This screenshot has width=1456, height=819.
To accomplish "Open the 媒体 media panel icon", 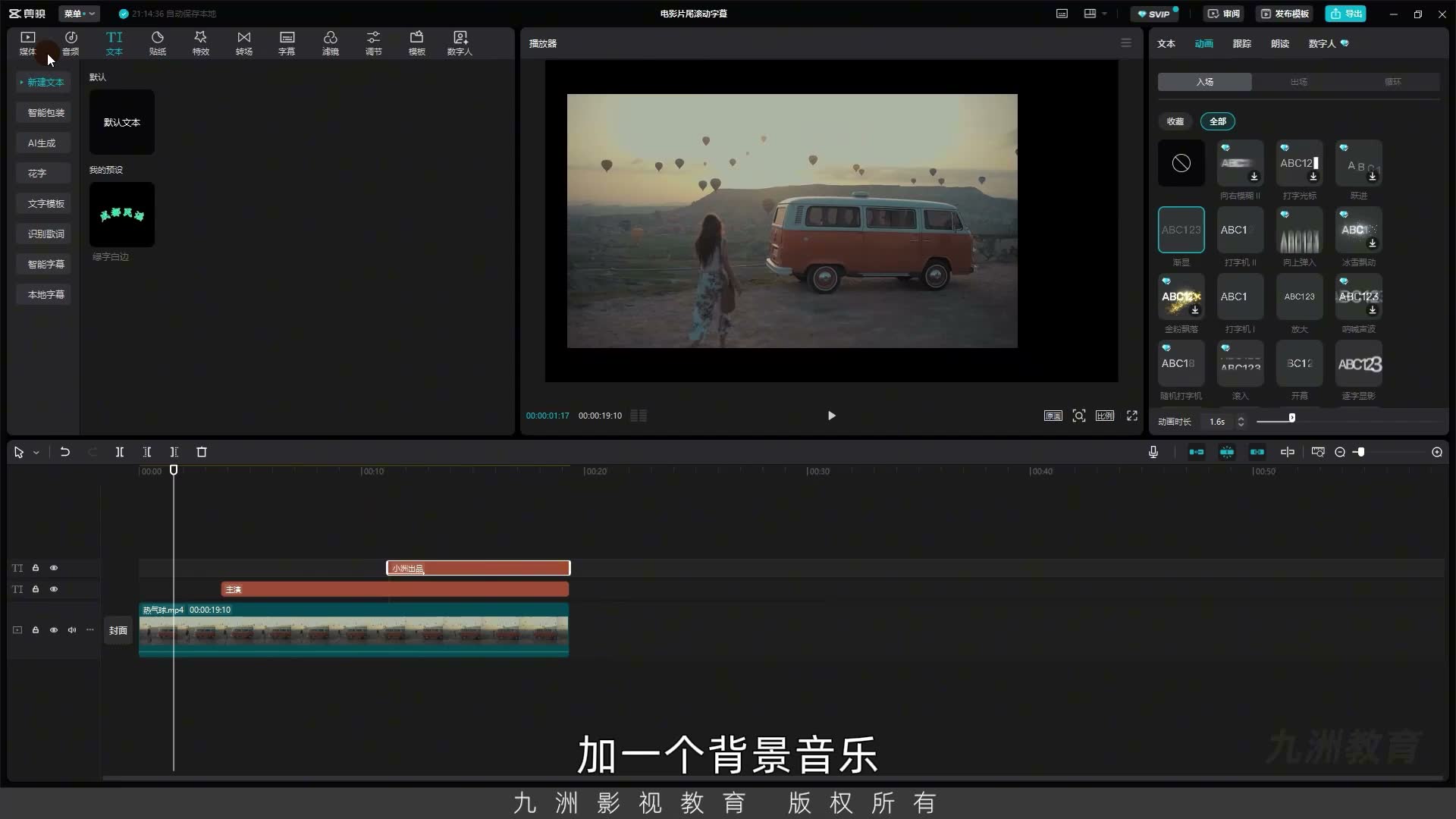I will point(28,43).
